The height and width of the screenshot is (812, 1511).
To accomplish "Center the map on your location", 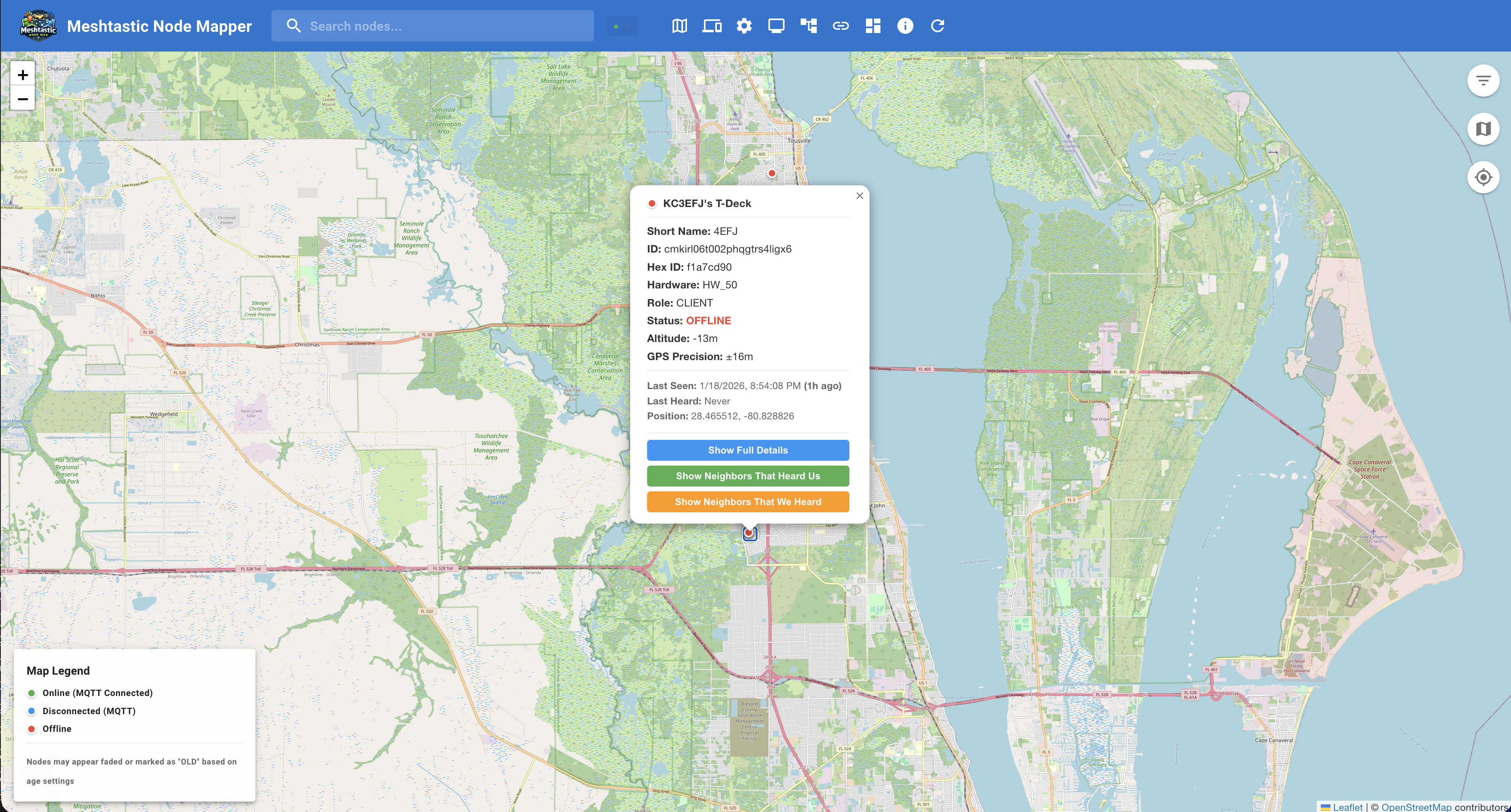I will (x=1484, y=177).
